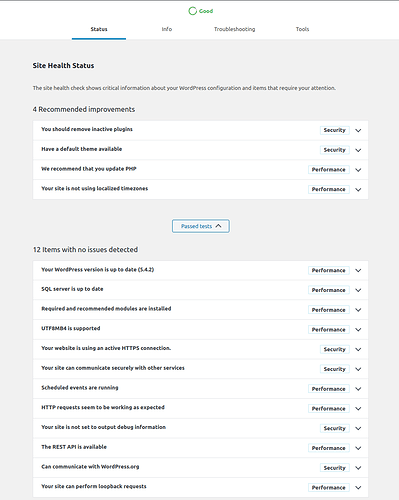
Task: Click 'Your WordPress version is up to date' row
Action: coord(201,270)
